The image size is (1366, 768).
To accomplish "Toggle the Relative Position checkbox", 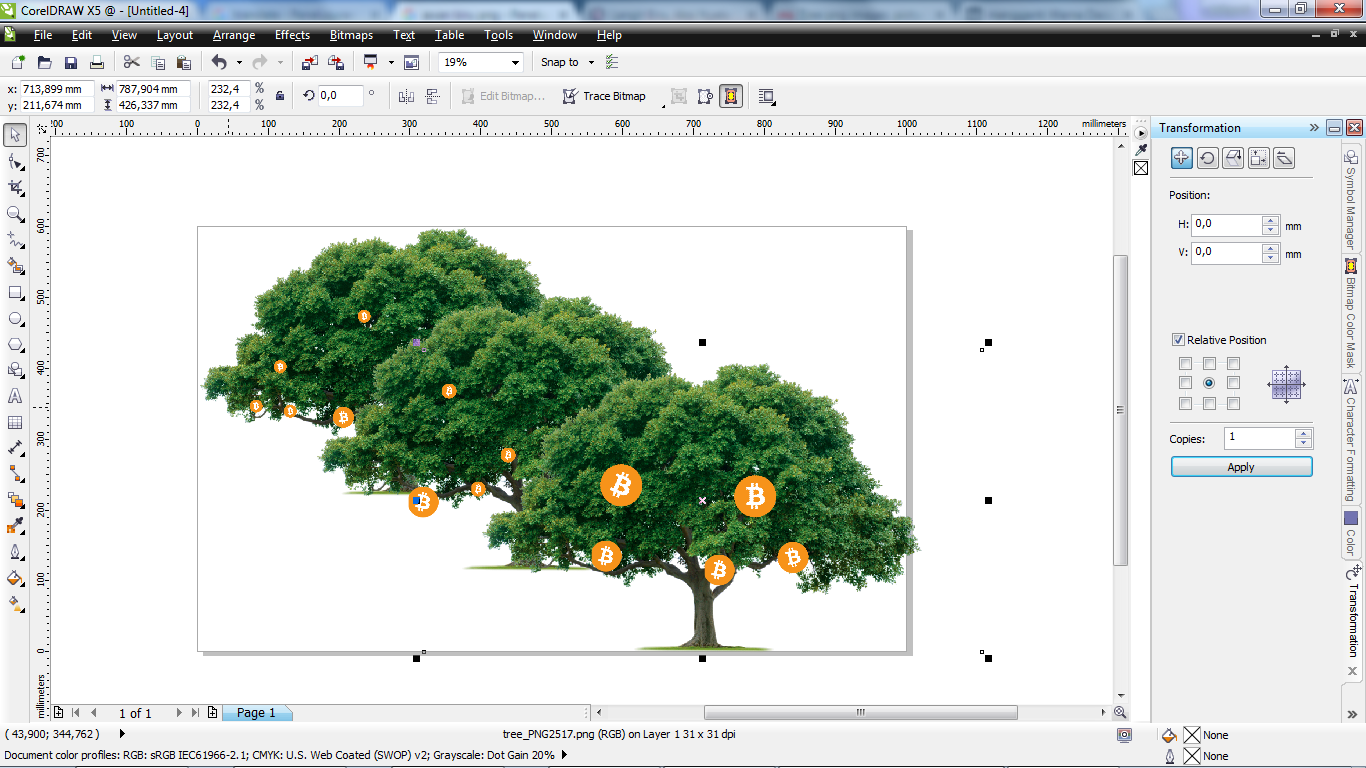I will [x=1179, y=340].
